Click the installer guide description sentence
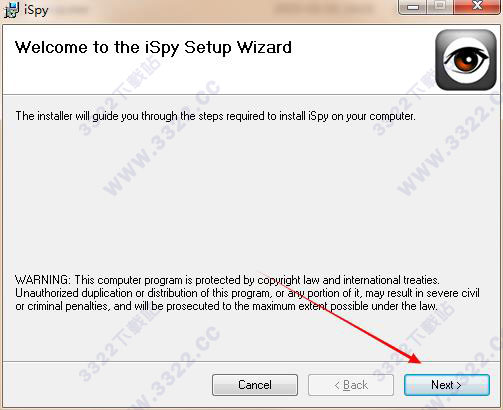Screen dimensions: 503x410 (x=216, y=116)
